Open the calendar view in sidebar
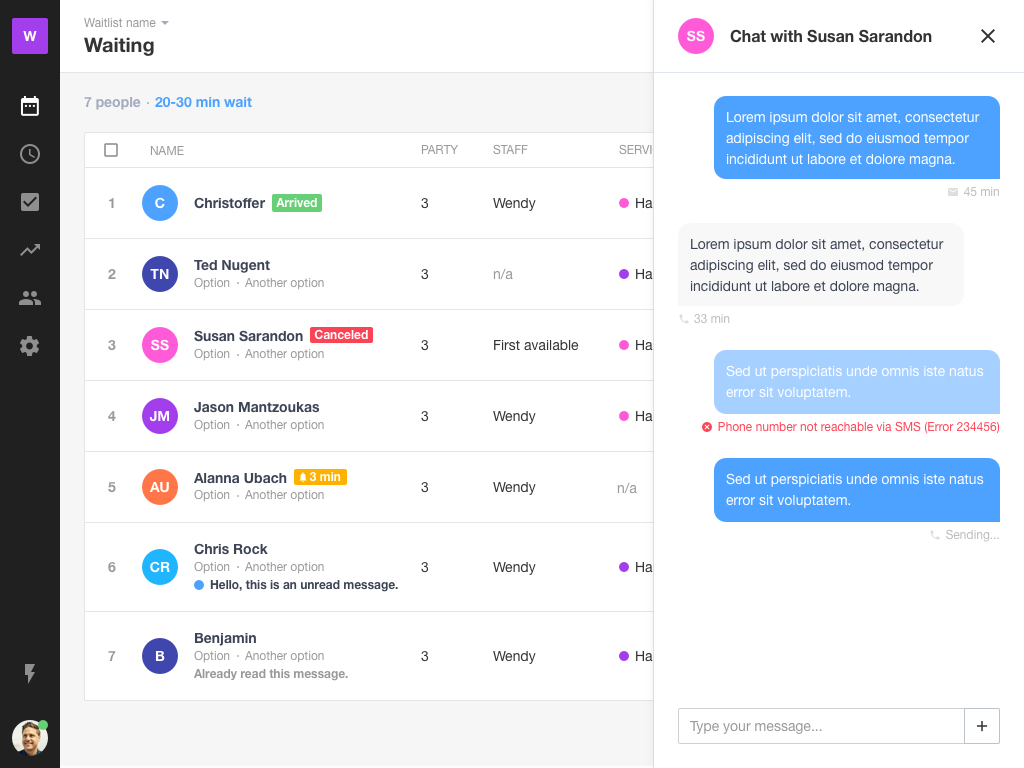This screenshot has height=768, width=1024. click(30, 106)
